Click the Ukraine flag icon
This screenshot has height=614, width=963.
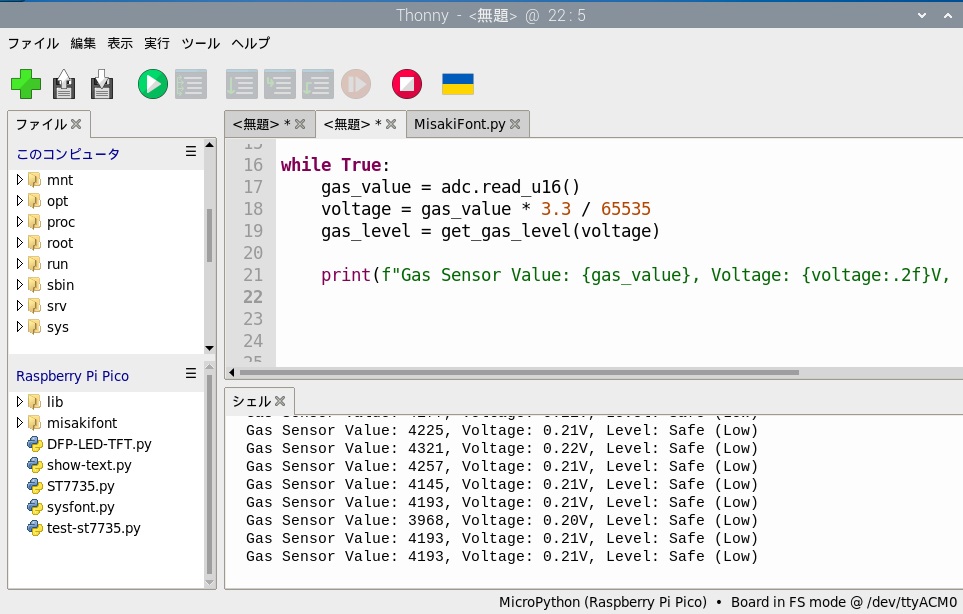(x=458, y=84)
